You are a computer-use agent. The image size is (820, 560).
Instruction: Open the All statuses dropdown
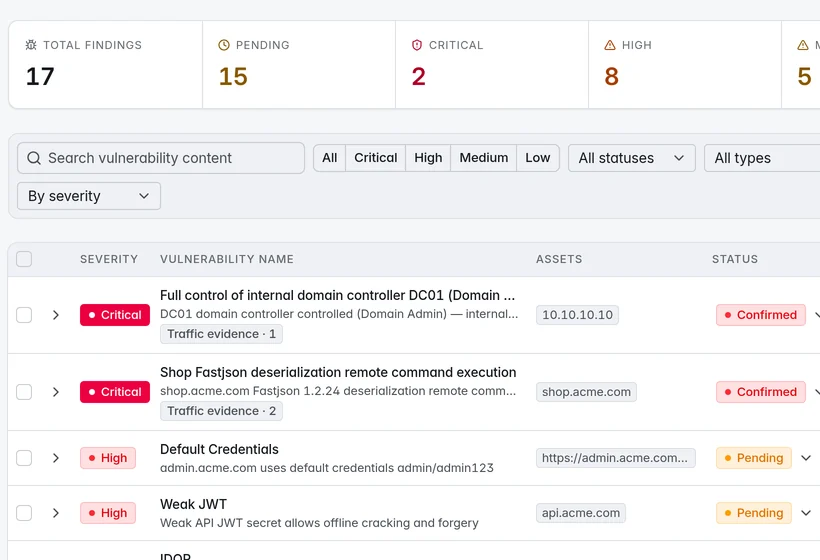[x=632, y=158]
